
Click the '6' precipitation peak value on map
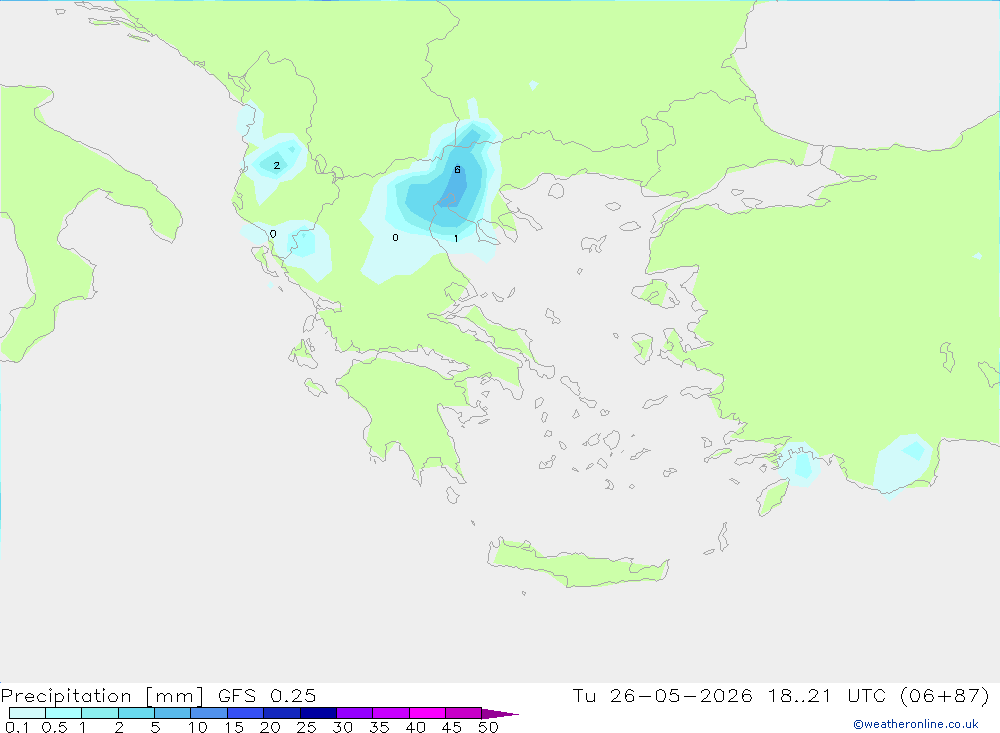(x=457, y=170)
